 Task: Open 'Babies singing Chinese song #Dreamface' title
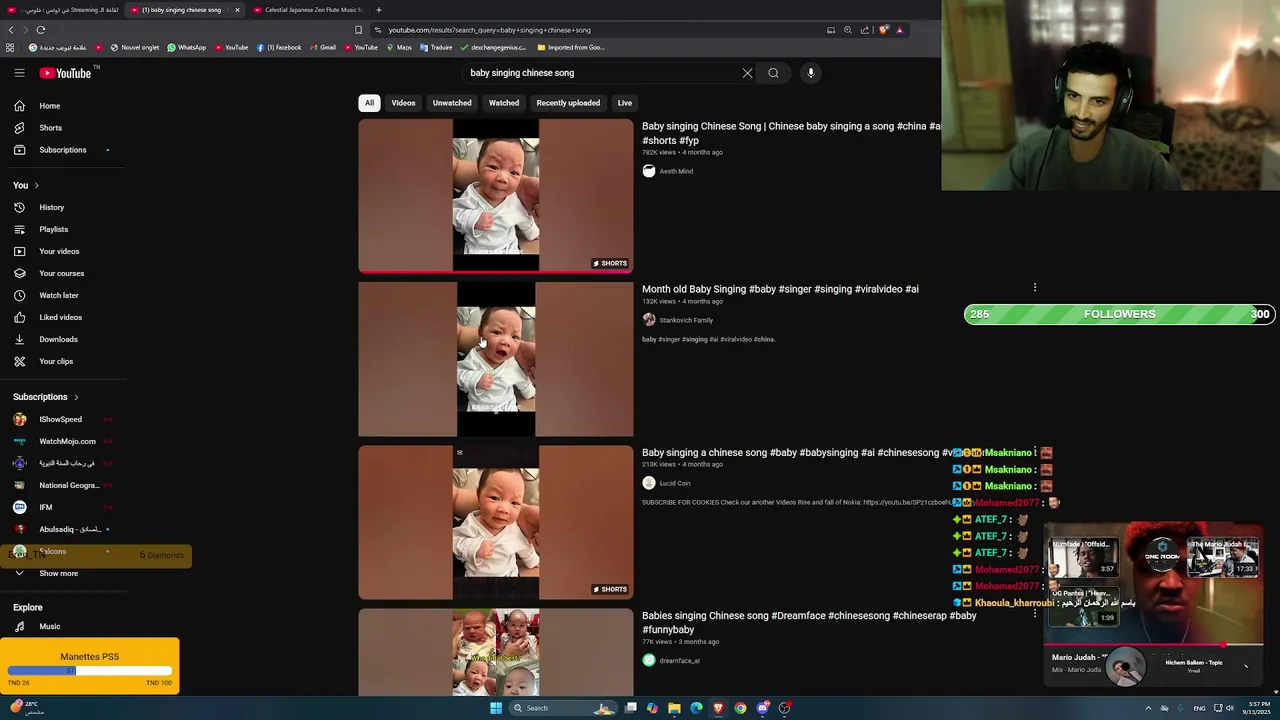pyautogui.click(x=809, y=622)
